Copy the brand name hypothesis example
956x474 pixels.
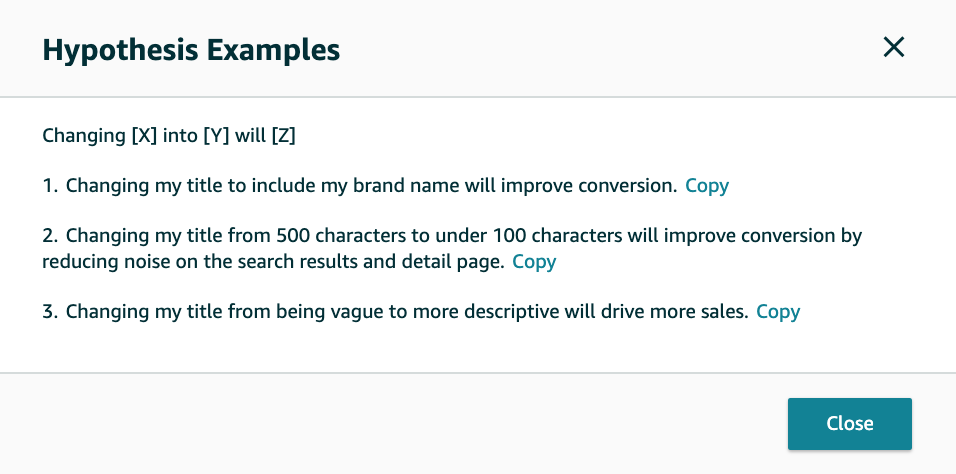click(x=707, y=185)
